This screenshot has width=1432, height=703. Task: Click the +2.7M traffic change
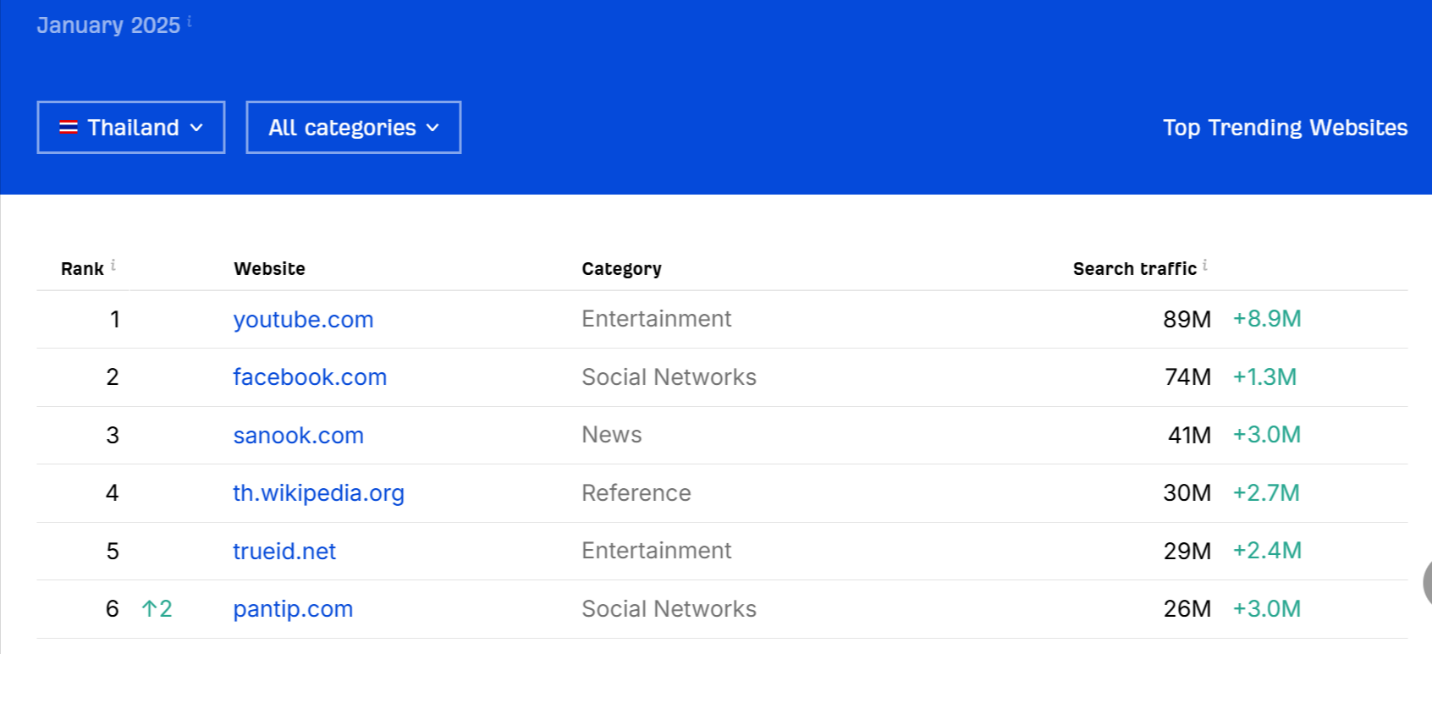point(1266,493)
